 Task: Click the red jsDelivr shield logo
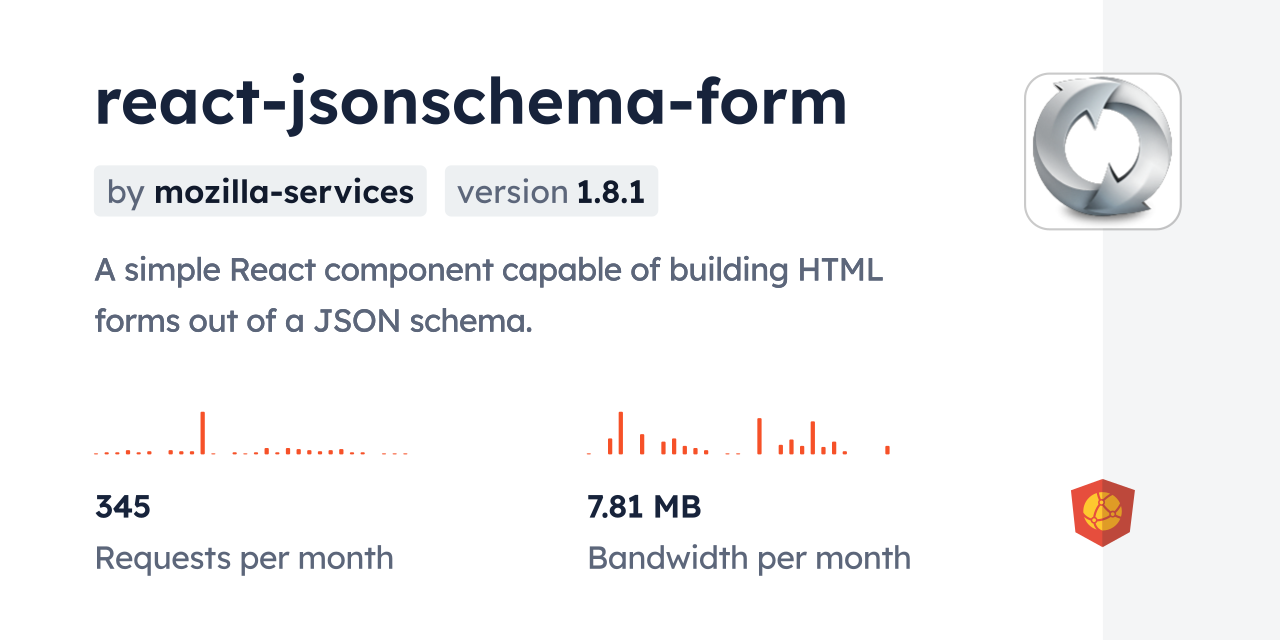[x=1102, y=513]
